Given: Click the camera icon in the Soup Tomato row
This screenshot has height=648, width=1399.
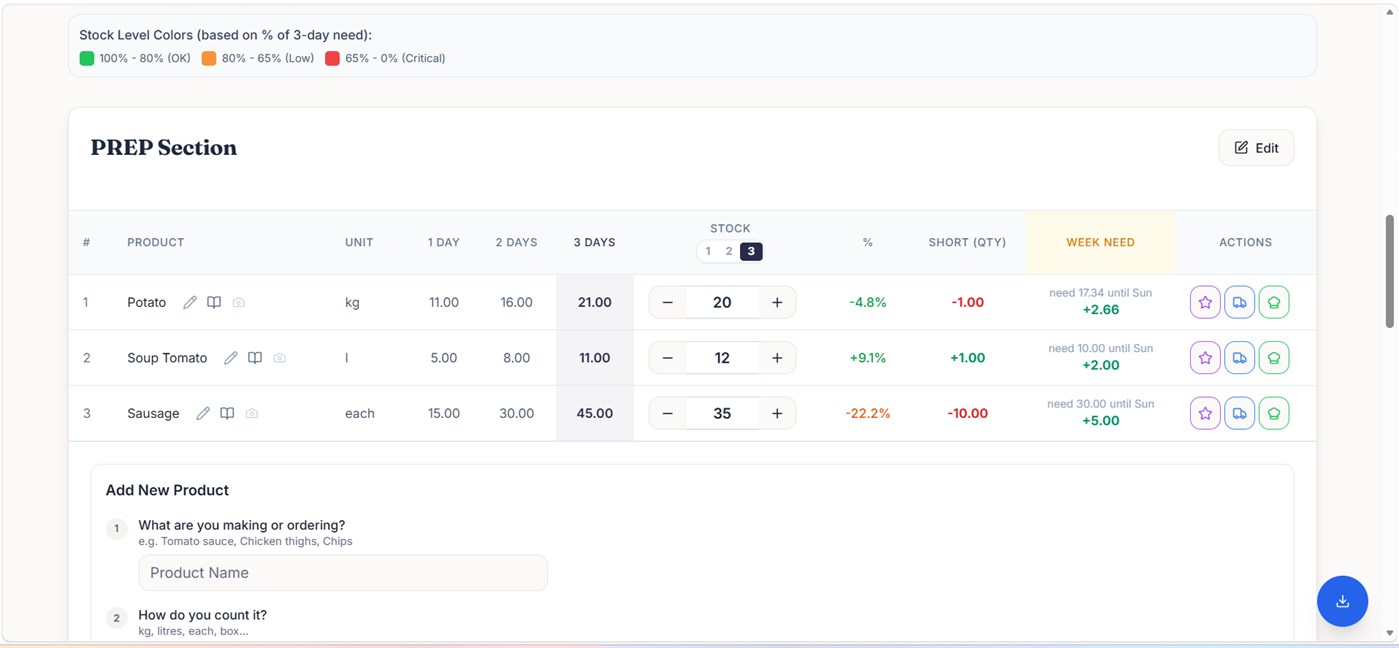Looking at the screenshot, I should tap(279, 358).
